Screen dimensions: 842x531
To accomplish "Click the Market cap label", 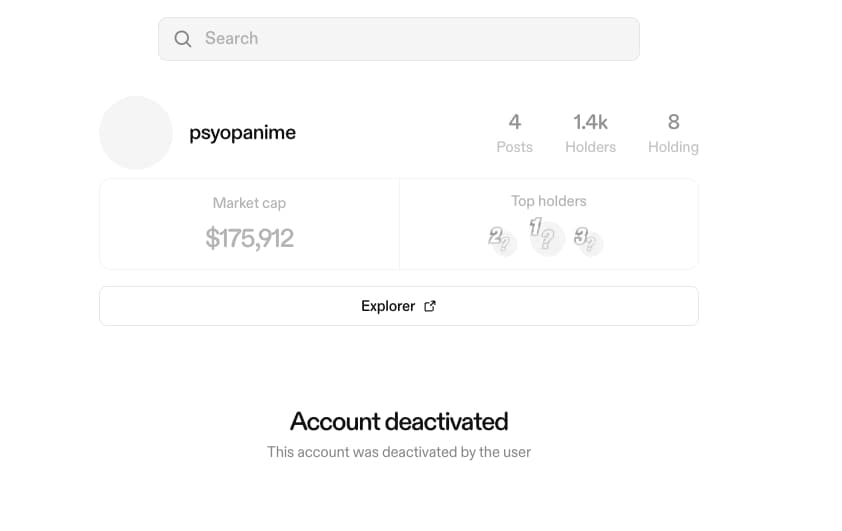I will (249, 203).
